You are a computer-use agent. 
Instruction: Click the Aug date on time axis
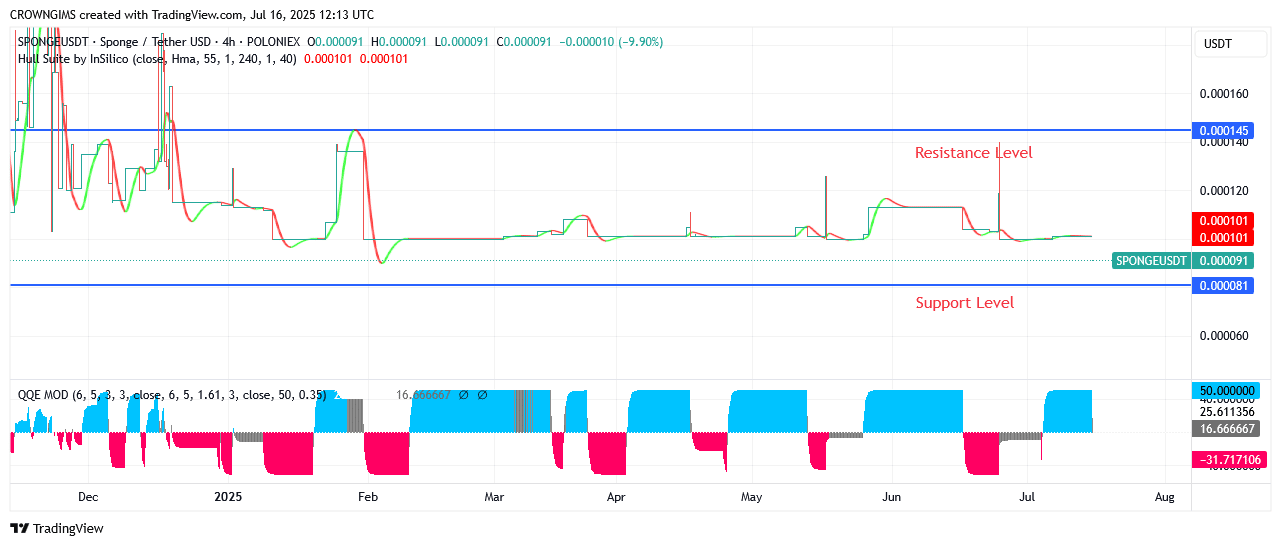coord(1164,497)
